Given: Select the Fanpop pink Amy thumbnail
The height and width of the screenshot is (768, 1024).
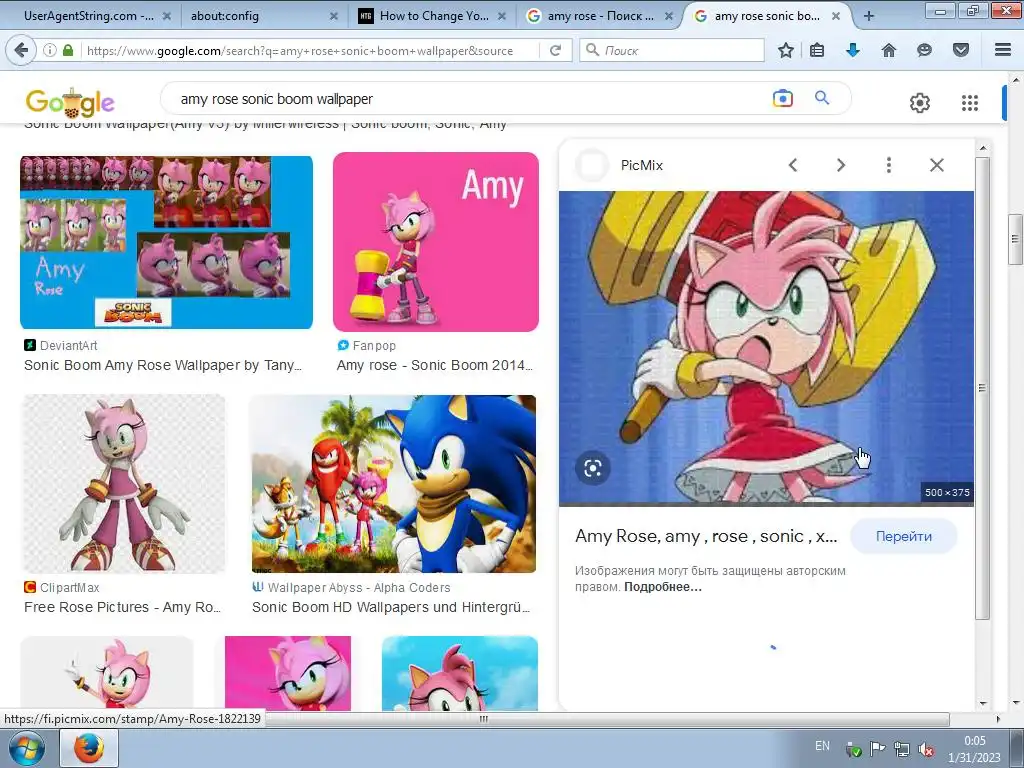Looking at the screenshot, I should 436,242.
